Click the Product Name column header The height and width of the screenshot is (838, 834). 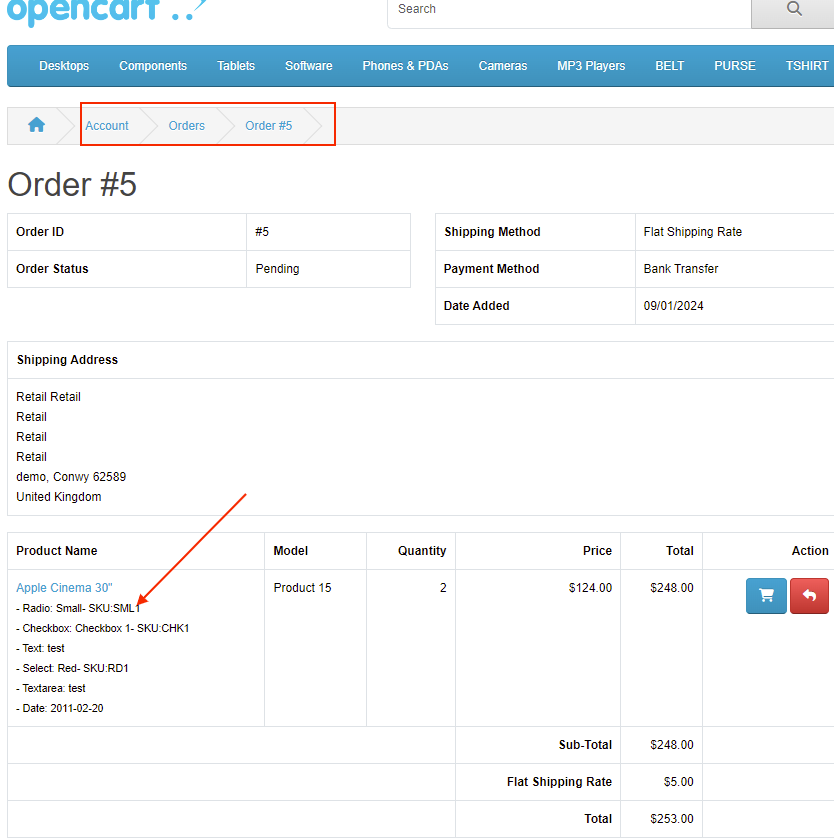57,550
